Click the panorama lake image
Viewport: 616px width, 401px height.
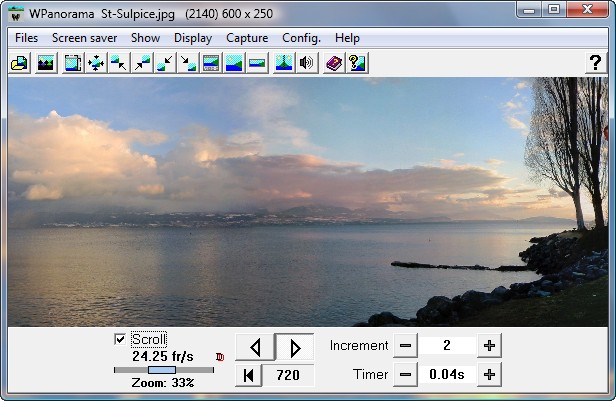308,202
